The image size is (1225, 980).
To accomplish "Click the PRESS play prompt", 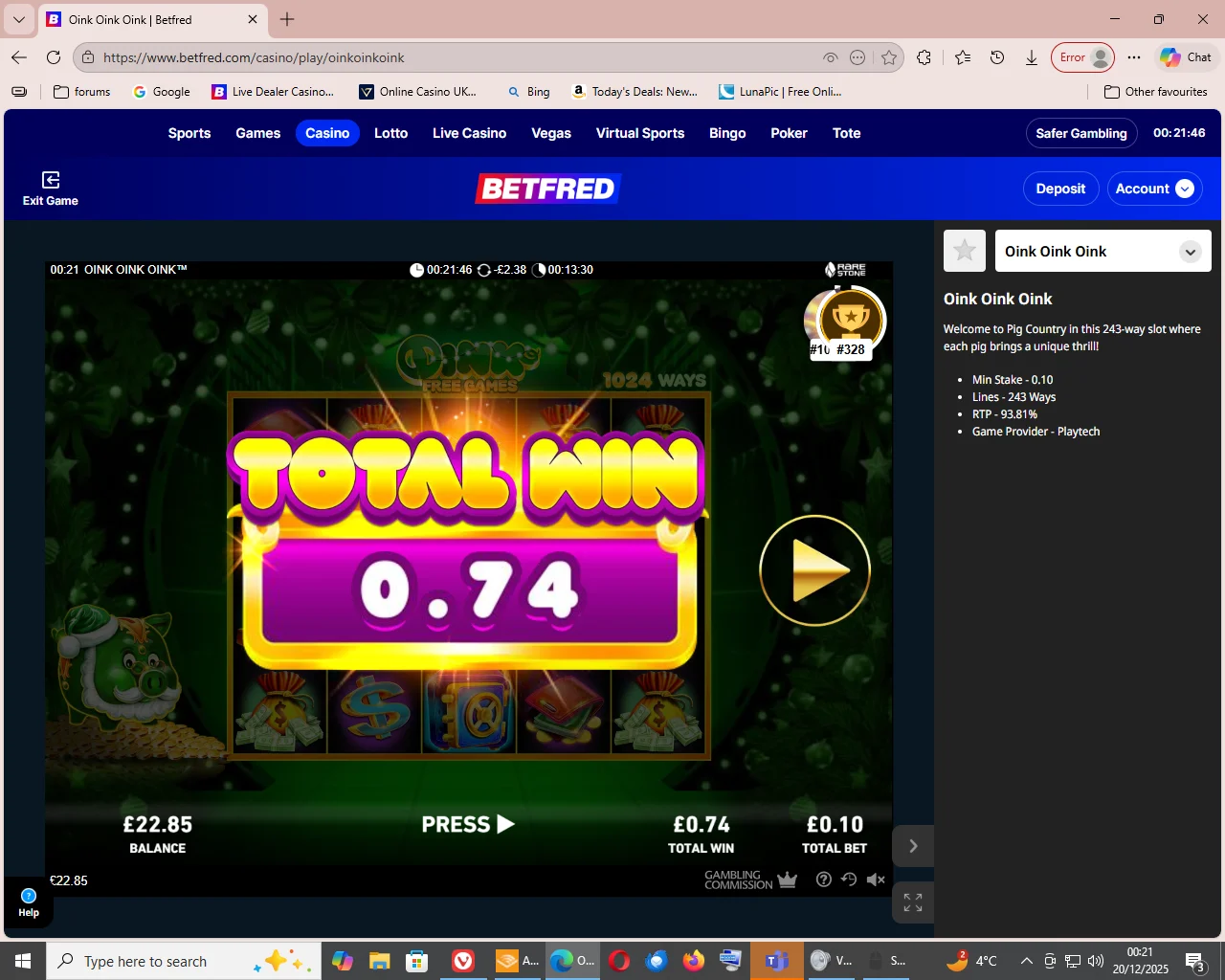I will [x=468, y=824].
